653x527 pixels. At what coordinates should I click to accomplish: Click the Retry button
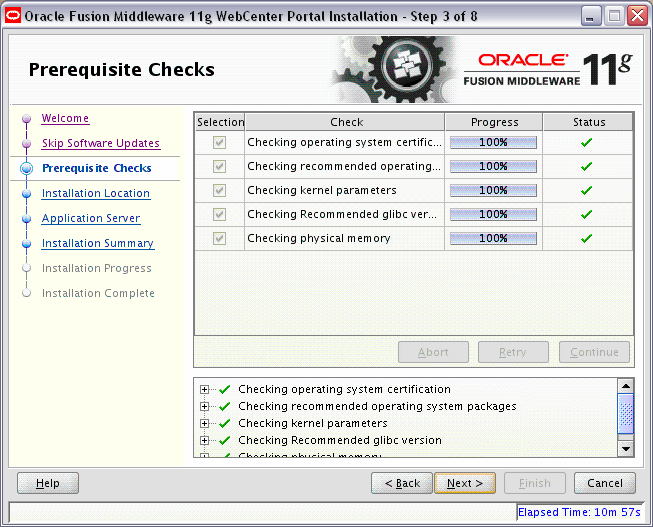point(513,352)
